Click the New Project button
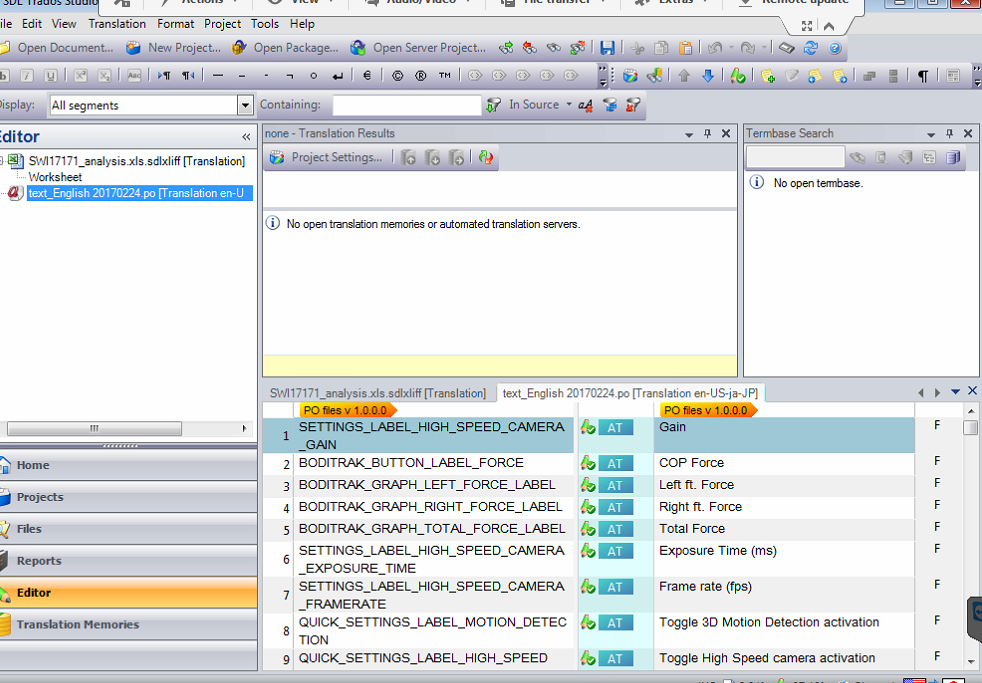Viewport: 982px width, 683px height. [174, 48]
